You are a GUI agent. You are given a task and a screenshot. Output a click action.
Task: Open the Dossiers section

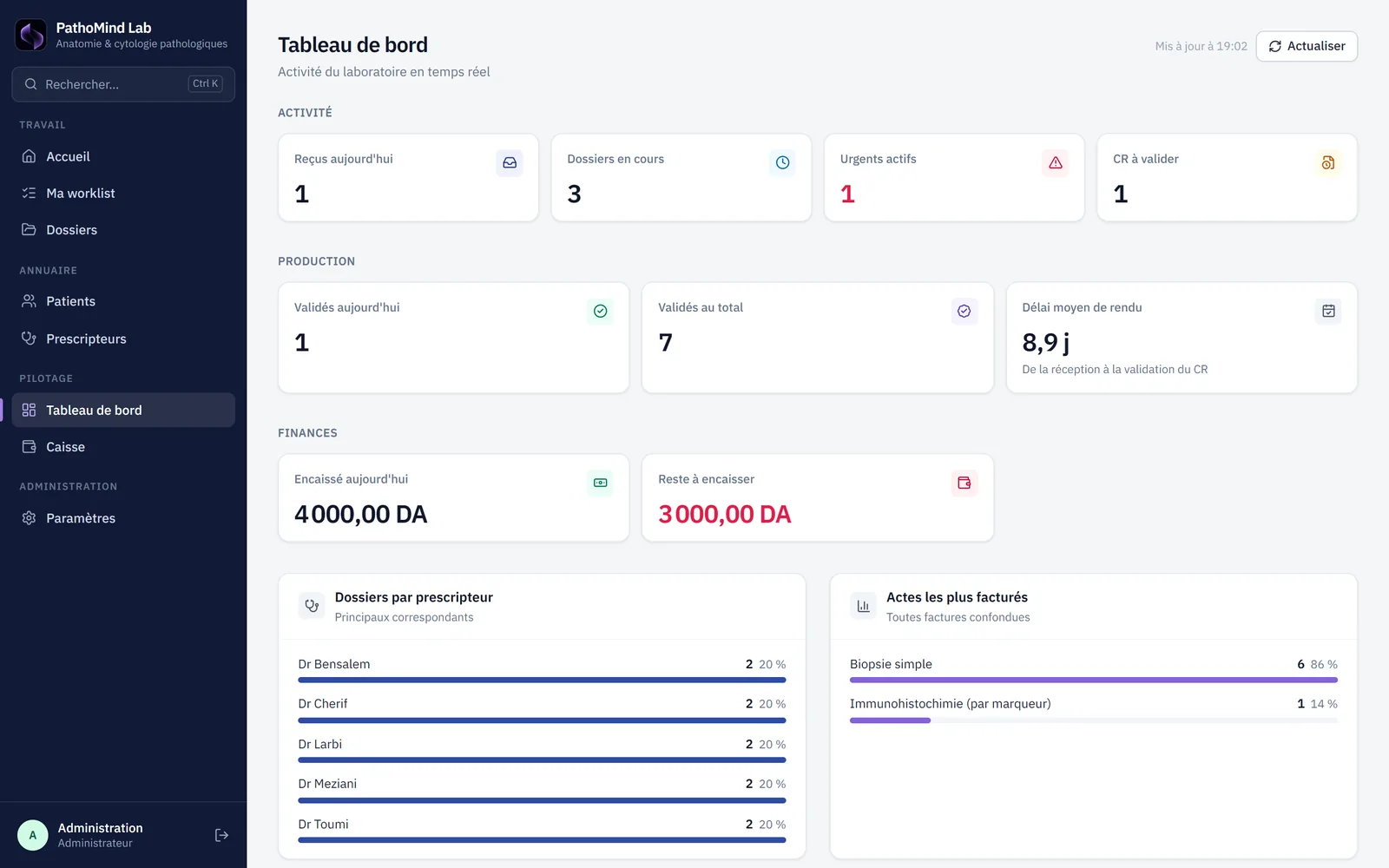123,229
